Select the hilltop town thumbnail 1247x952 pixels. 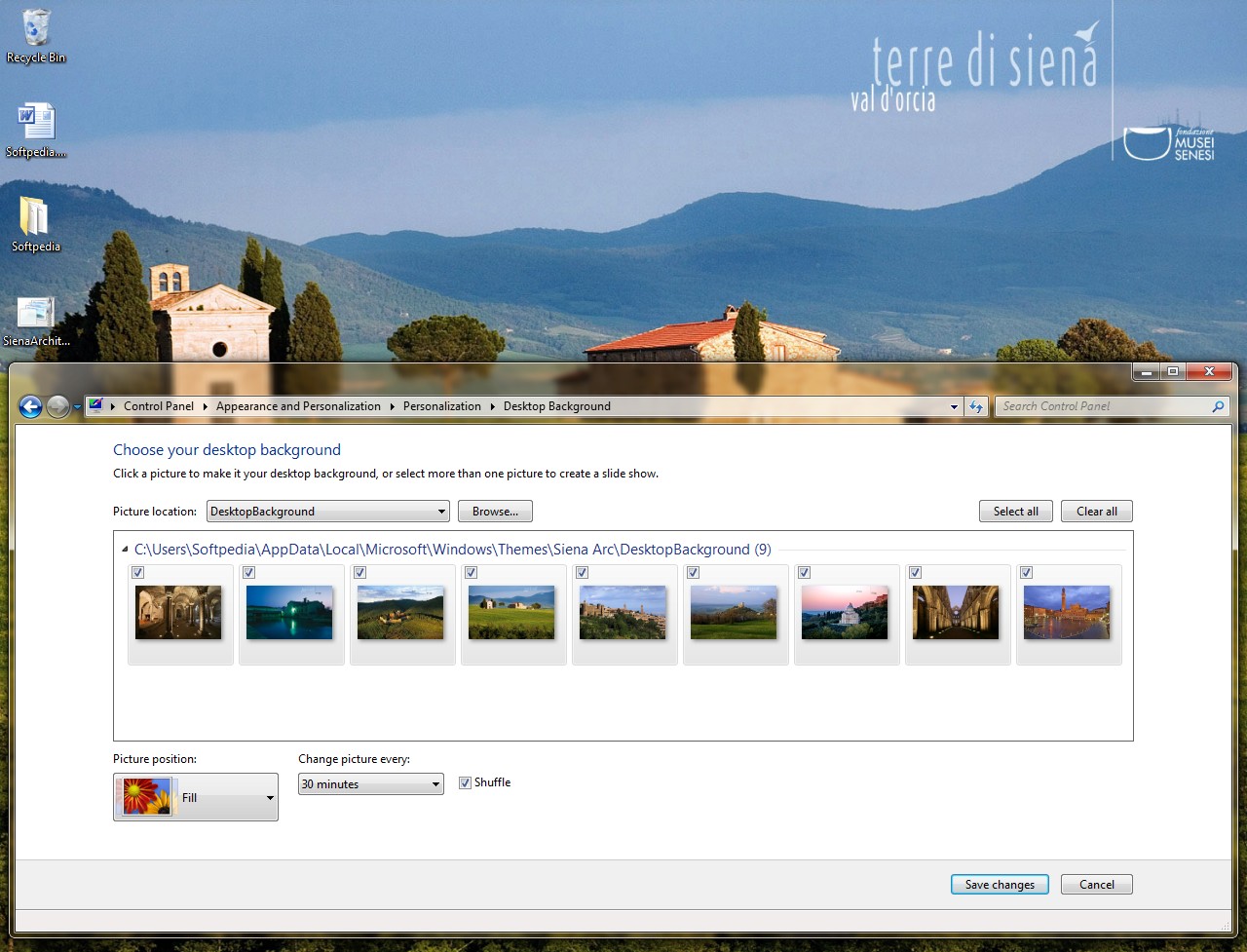click(x=623, y=613)
